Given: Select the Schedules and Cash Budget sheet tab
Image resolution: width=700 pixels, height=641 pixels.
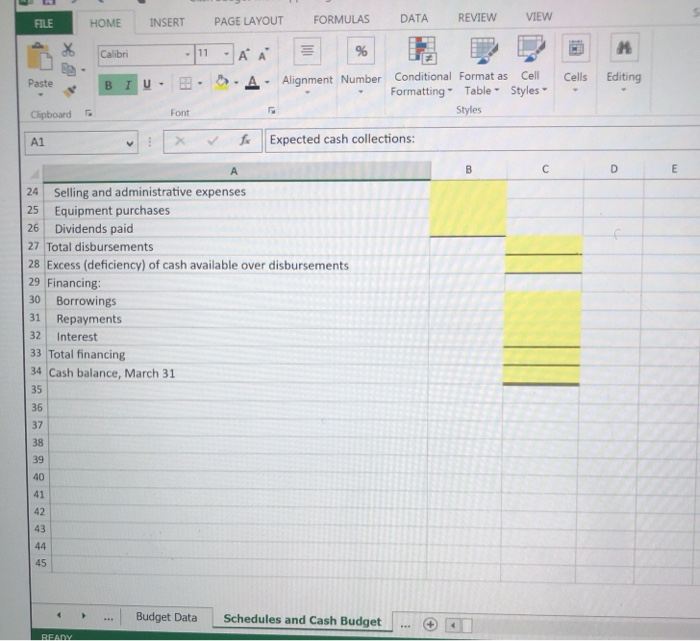Looking at the screenshot, I should 302,620.
